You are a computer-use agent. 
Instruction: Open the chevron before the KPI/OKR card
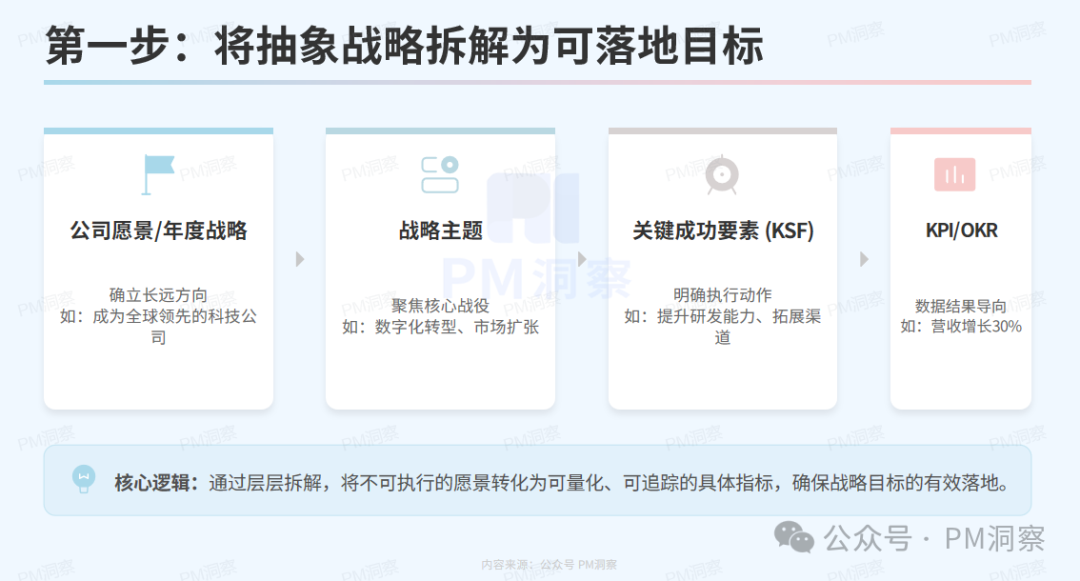(x=864, y=258)
